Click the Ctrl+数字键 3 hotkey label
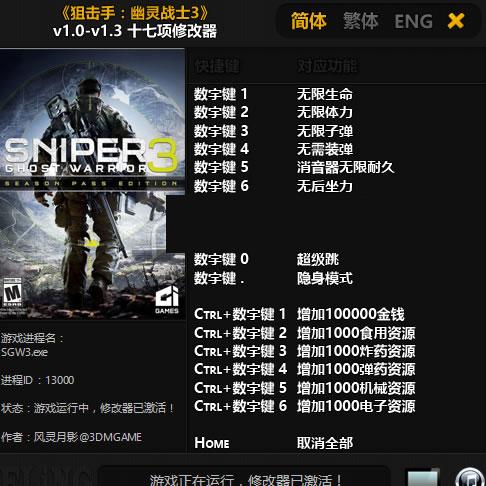 240,351
